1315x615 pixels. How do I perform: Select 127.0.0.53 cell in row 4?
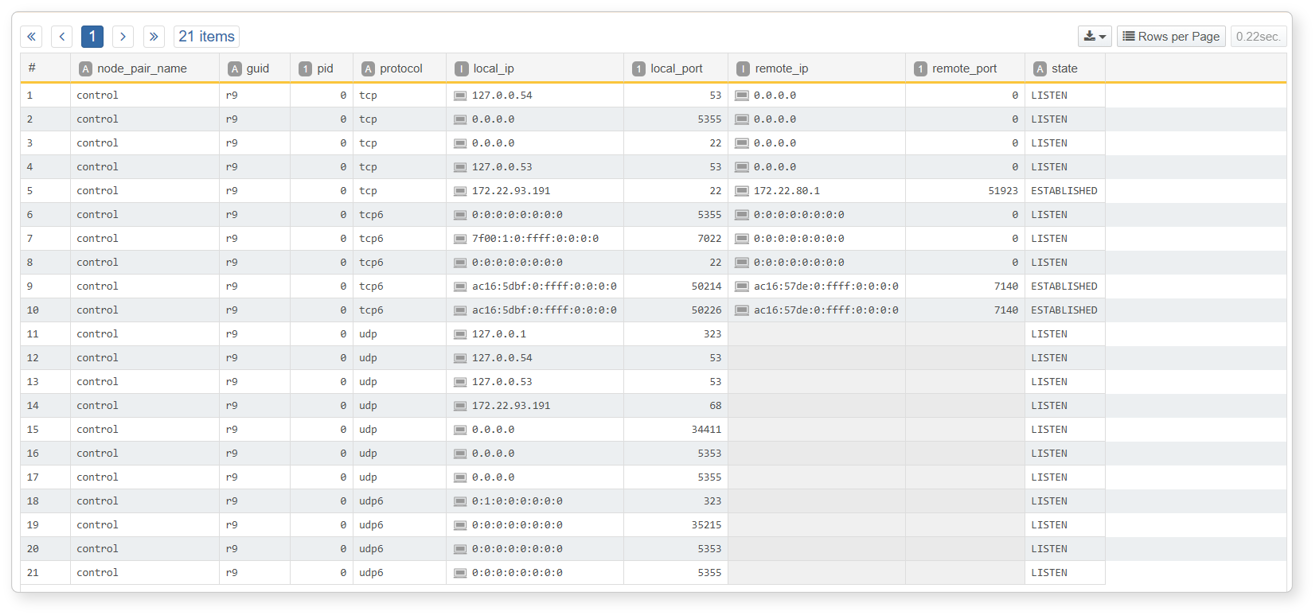point(535,167)
